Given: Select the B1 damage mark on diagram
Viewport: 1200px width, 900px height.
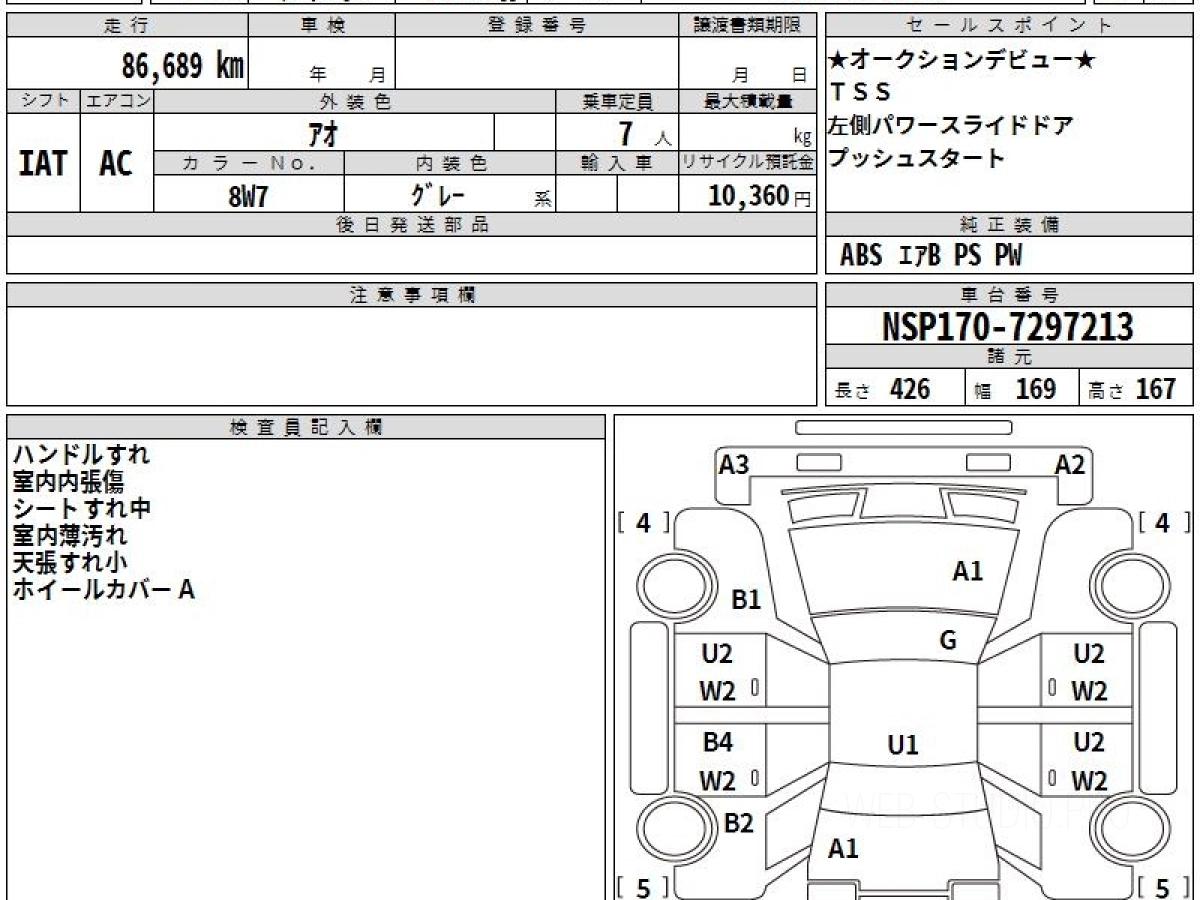Looking at the screenshot, I should point(746,600).
